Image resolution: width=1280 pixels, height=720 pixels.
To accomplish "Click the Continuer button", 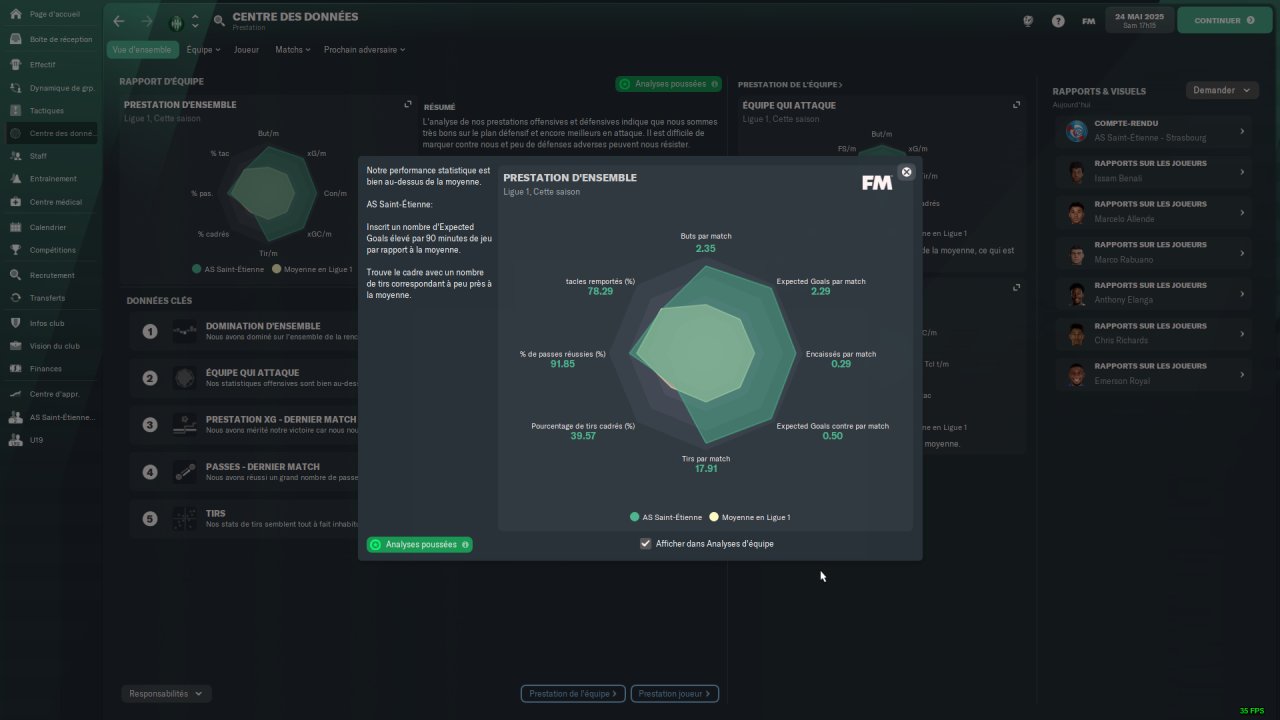I will [x=1224, y=20].
